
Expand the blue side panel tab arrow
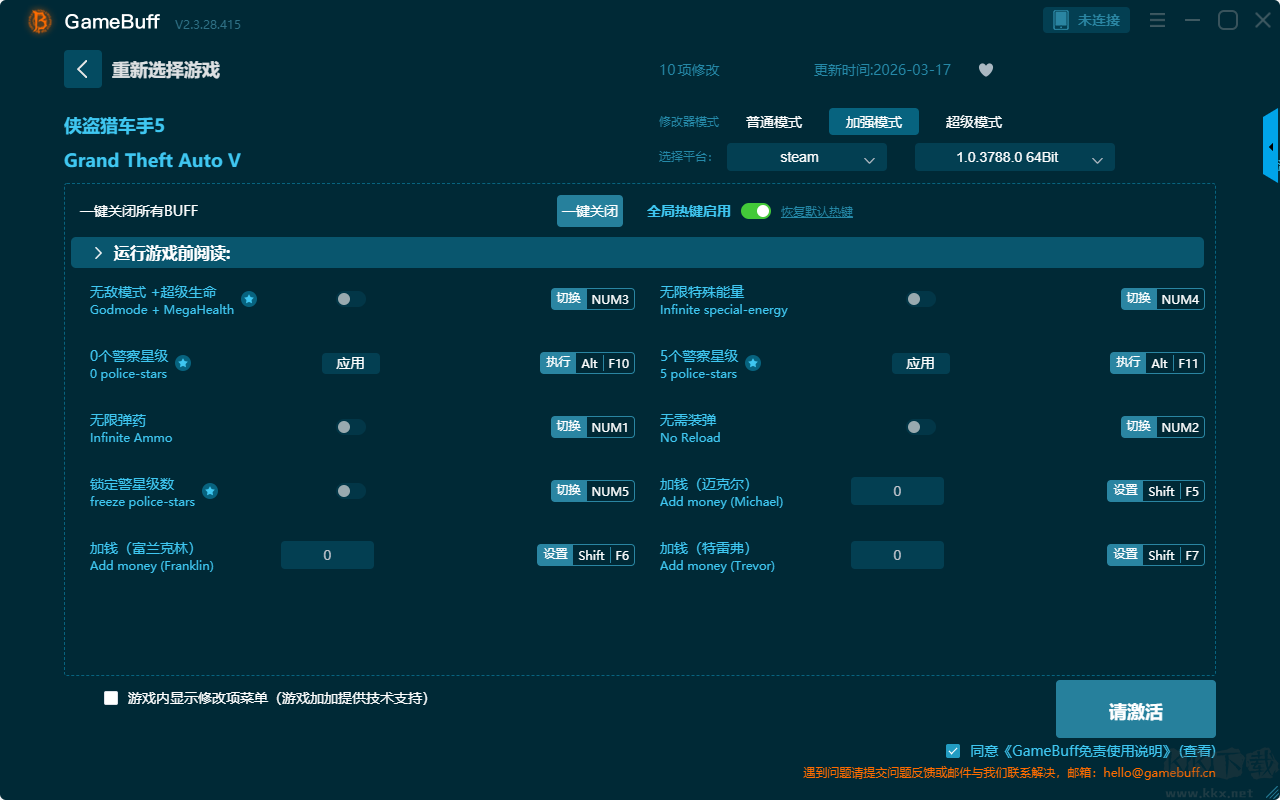pos(1271,146)
